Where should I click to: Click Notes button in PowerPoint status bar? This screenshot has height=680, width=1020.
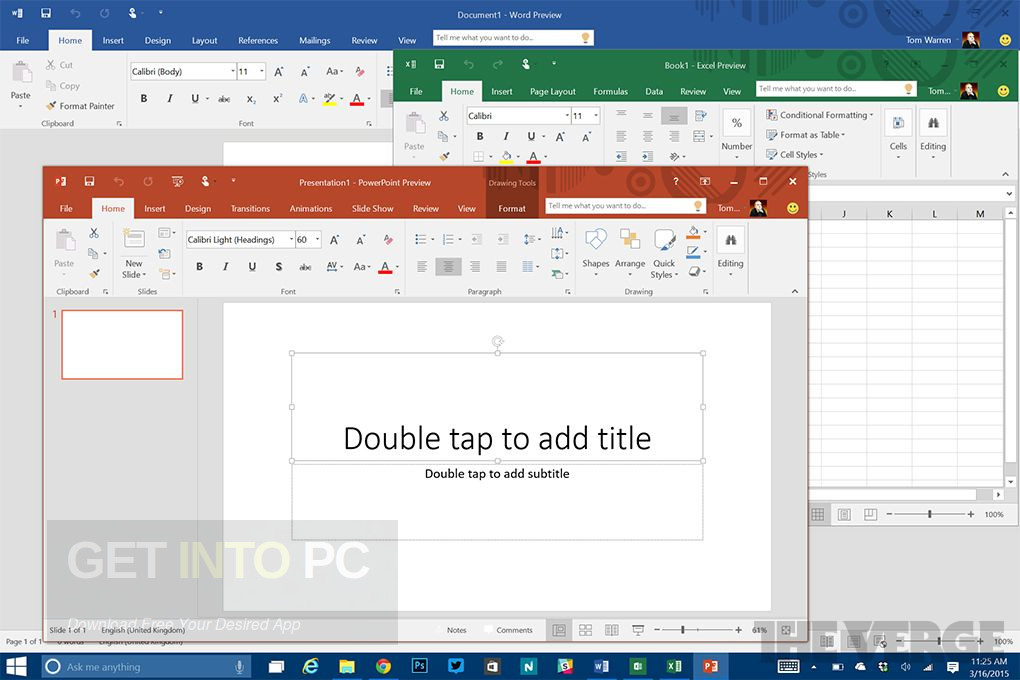[x=451, y=630]
